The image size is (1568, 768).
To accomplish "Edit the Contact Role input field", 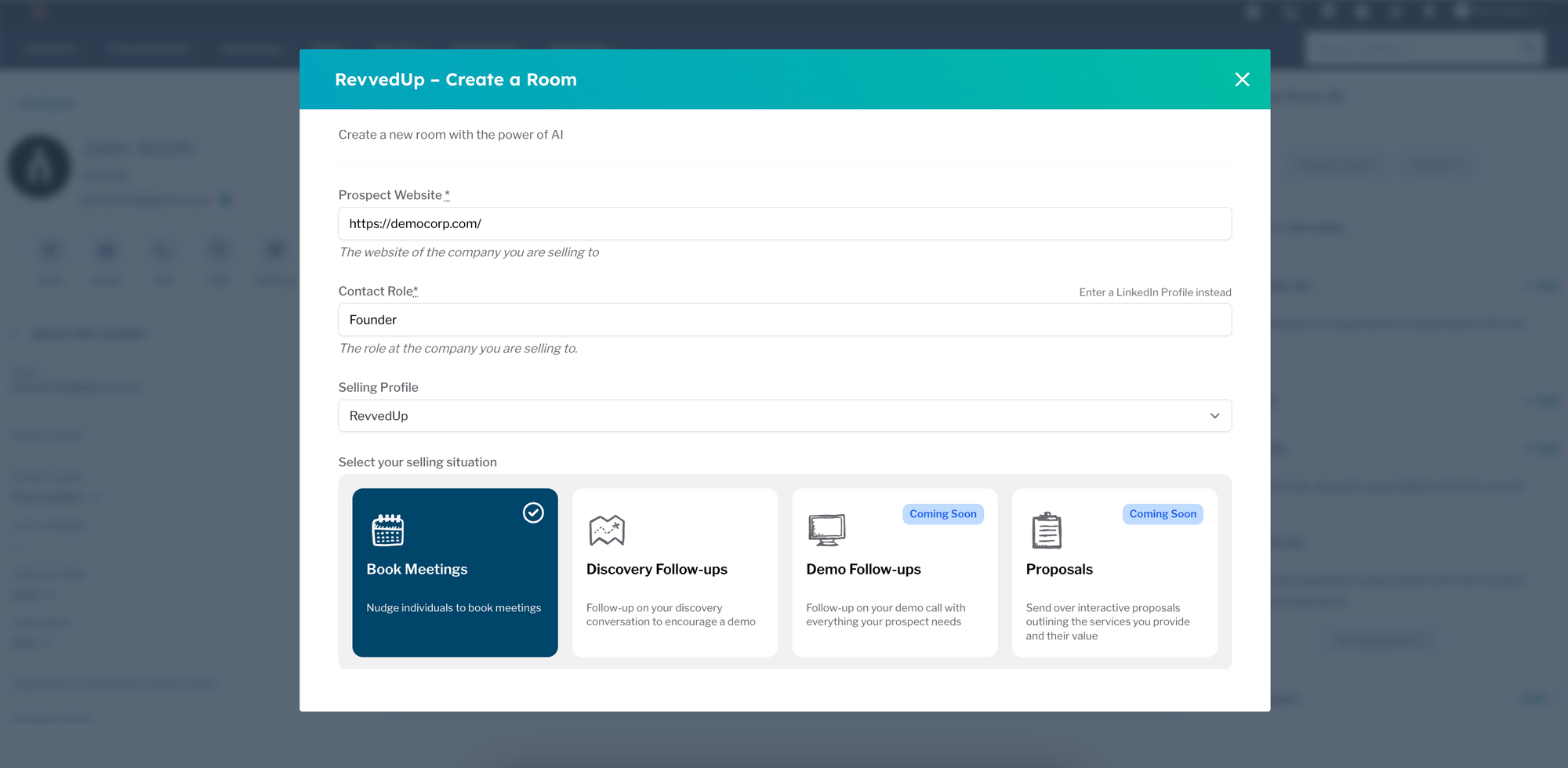I will coord(785,320).
